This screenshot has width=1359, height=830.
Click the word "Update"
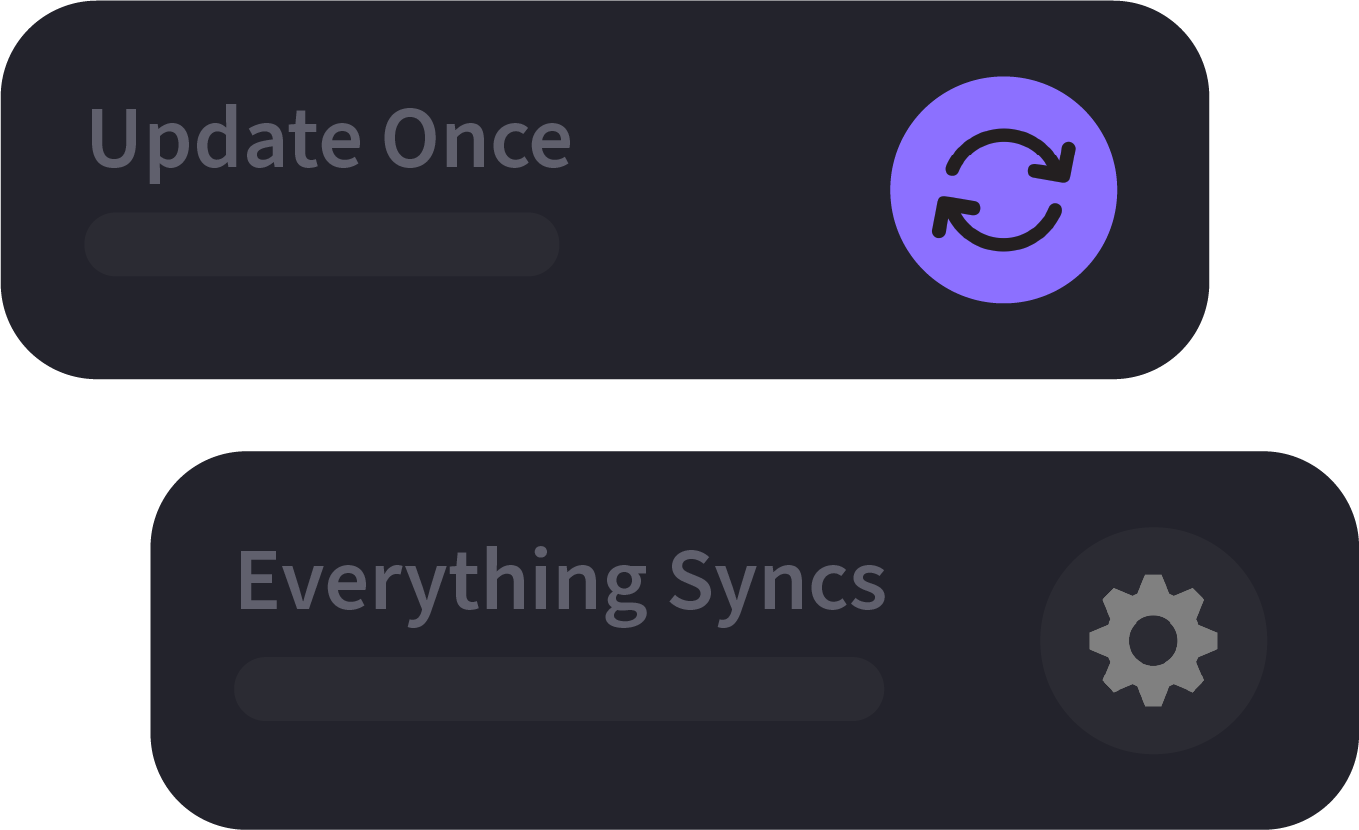click(x=224, y=138)
